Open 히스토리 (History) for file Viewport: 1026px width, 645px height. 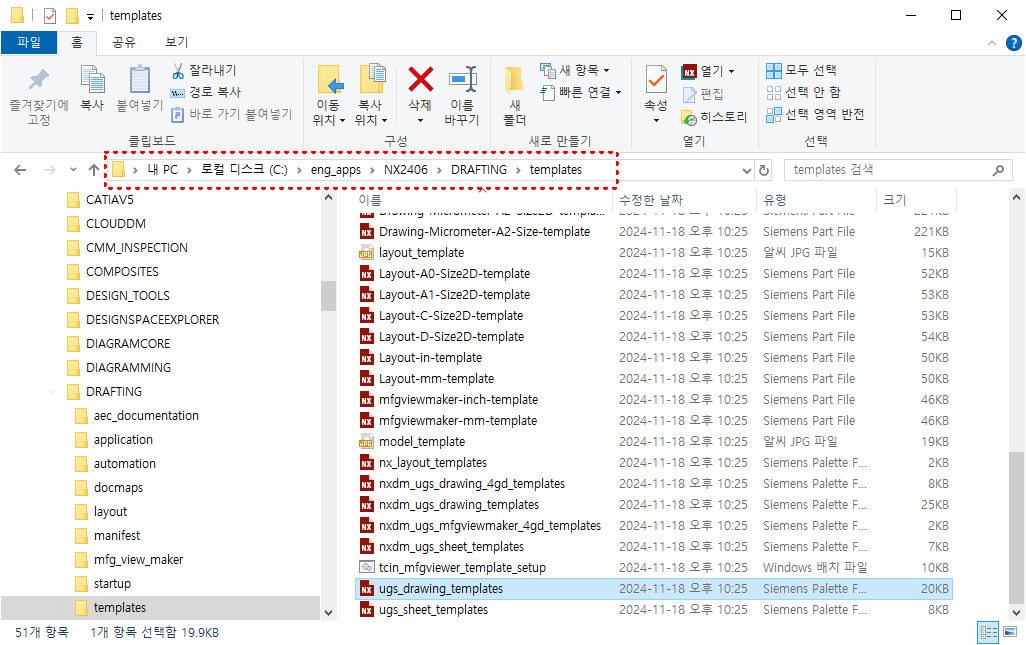point(714,117)
